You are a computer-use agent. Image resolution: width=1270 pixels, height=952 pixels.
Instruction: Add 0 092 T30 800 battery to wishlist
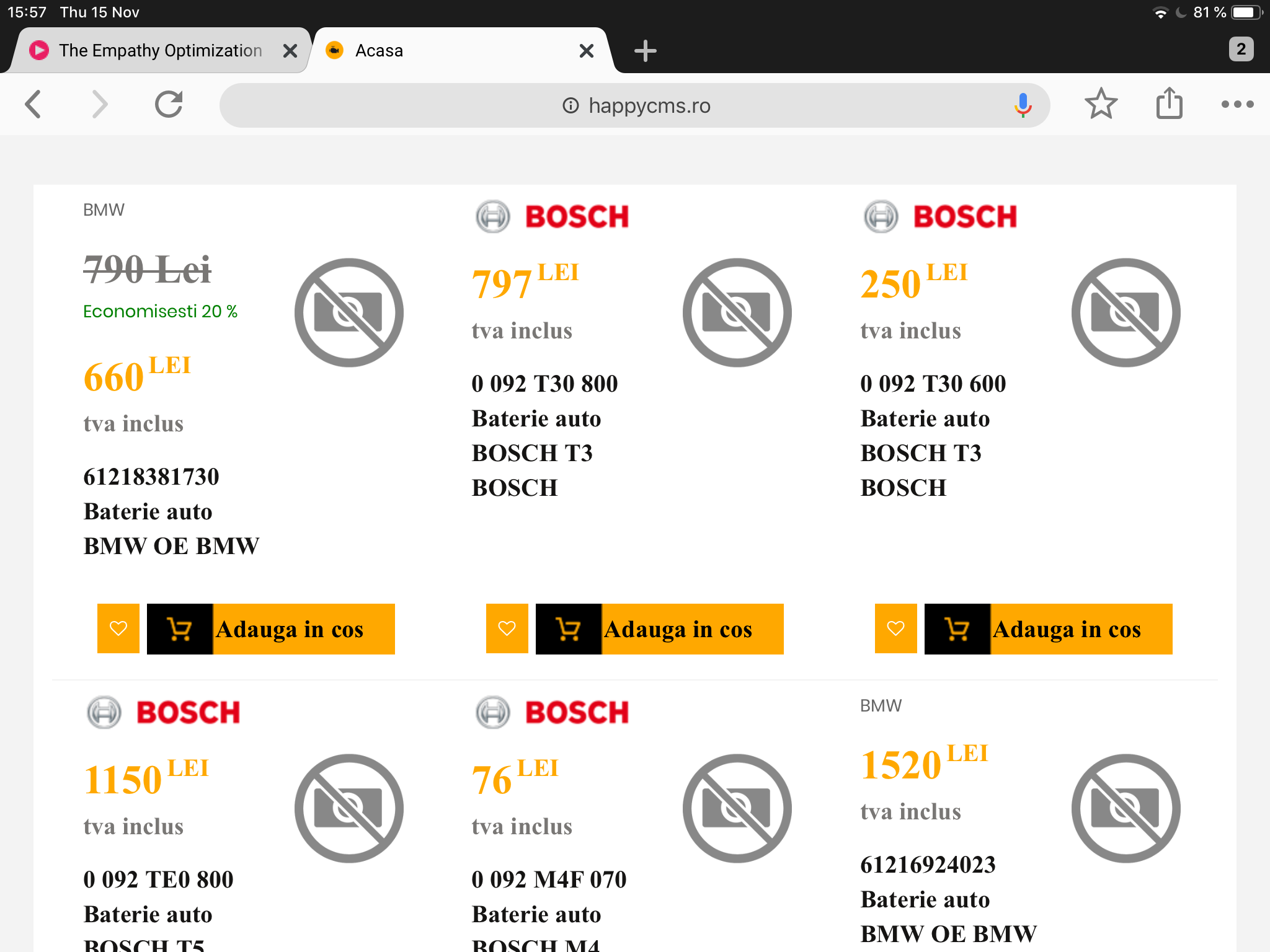(x=507, y=628)
